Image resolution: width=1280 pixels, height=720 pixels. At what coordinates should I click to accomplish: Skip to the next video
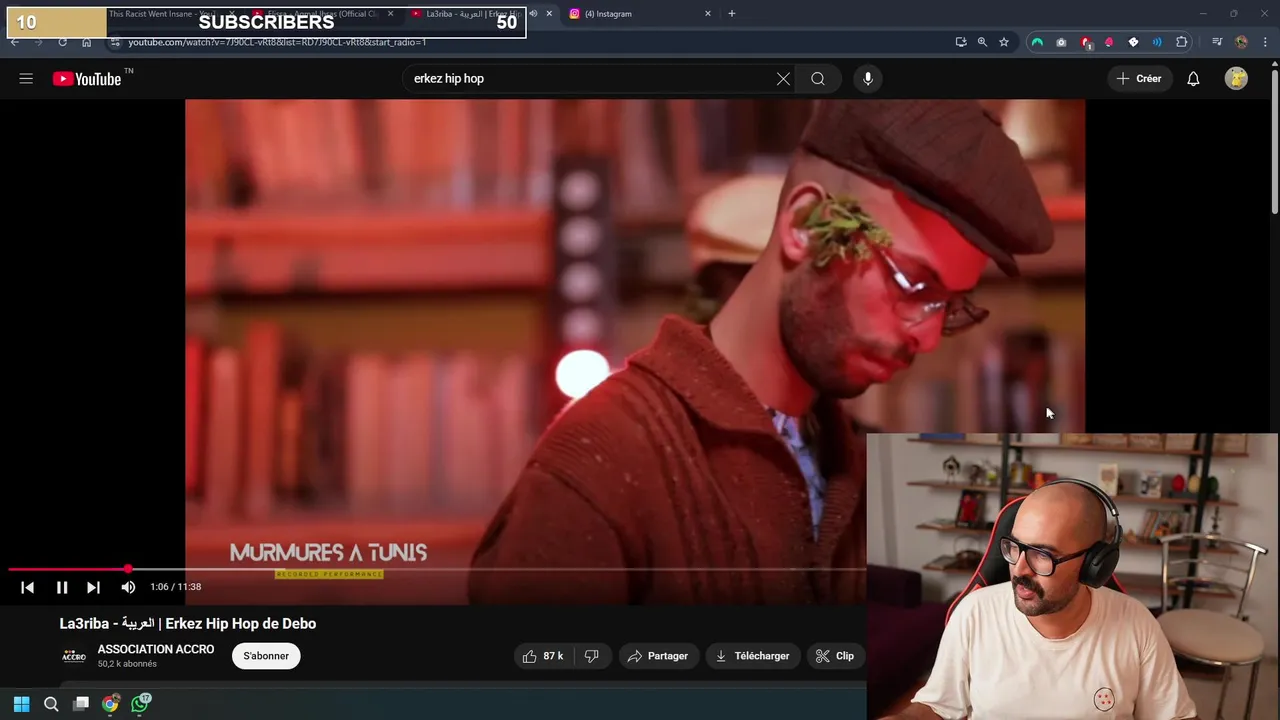click(93, 588)
